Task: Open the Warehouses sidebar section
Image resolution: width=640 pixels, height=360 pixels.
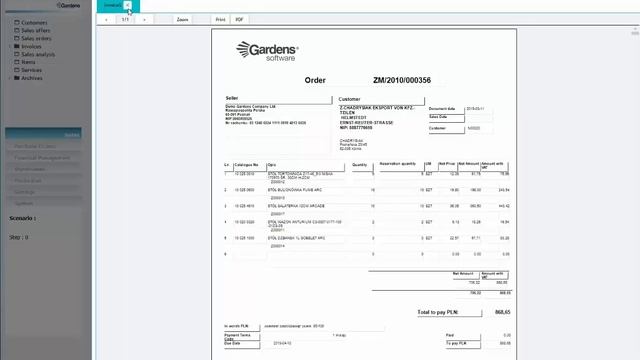Action: point(43,169)
